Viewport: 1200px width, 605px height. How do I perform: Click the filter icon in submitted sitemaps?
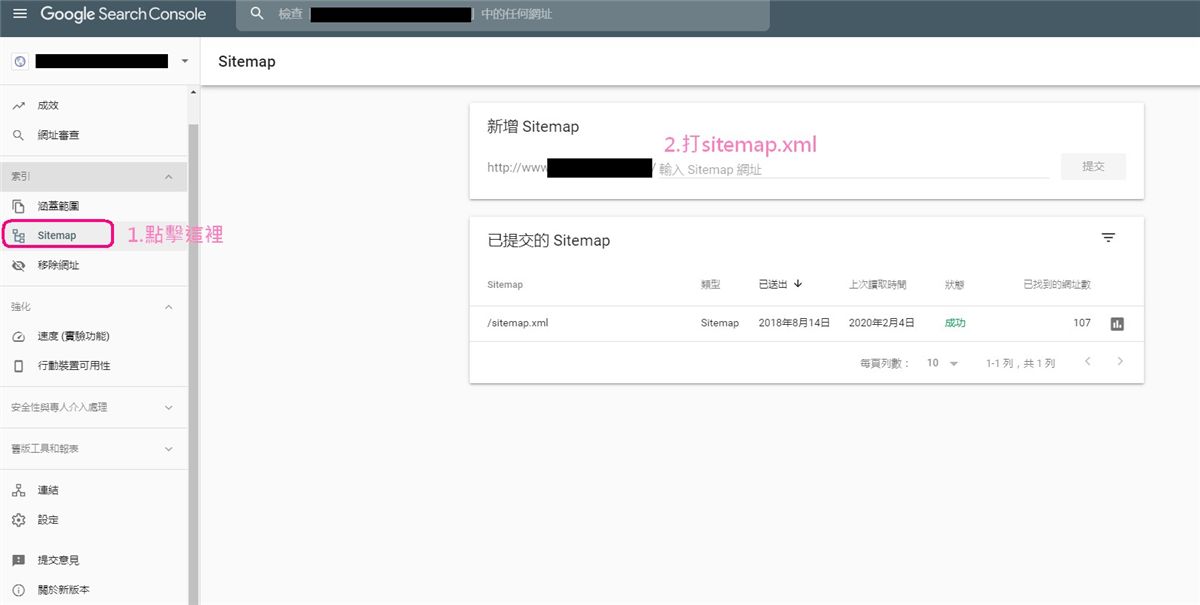[x=1108, y=238]
